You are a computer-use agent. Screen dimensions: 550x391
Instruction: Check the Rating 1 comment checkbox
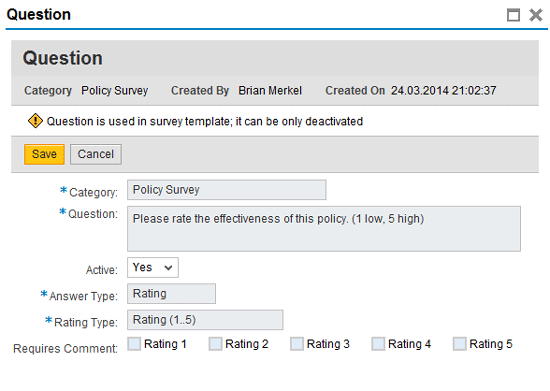click(134, 344)
